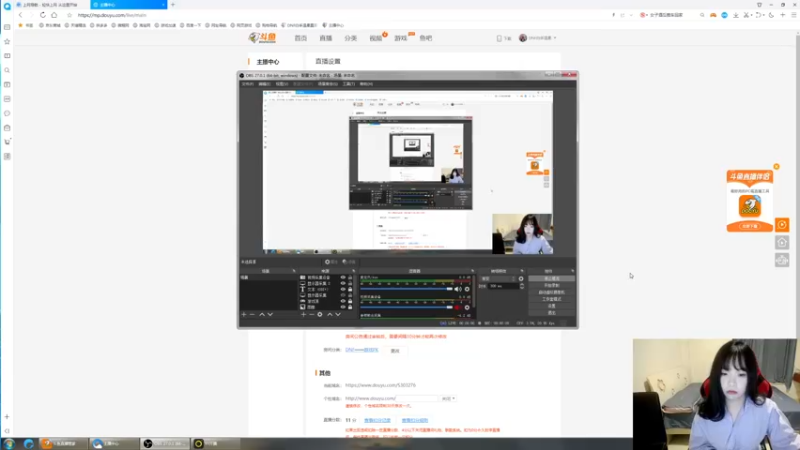Toggle night mode moon icon in browser
Viewport: 800px width, 450px height.
771,15
